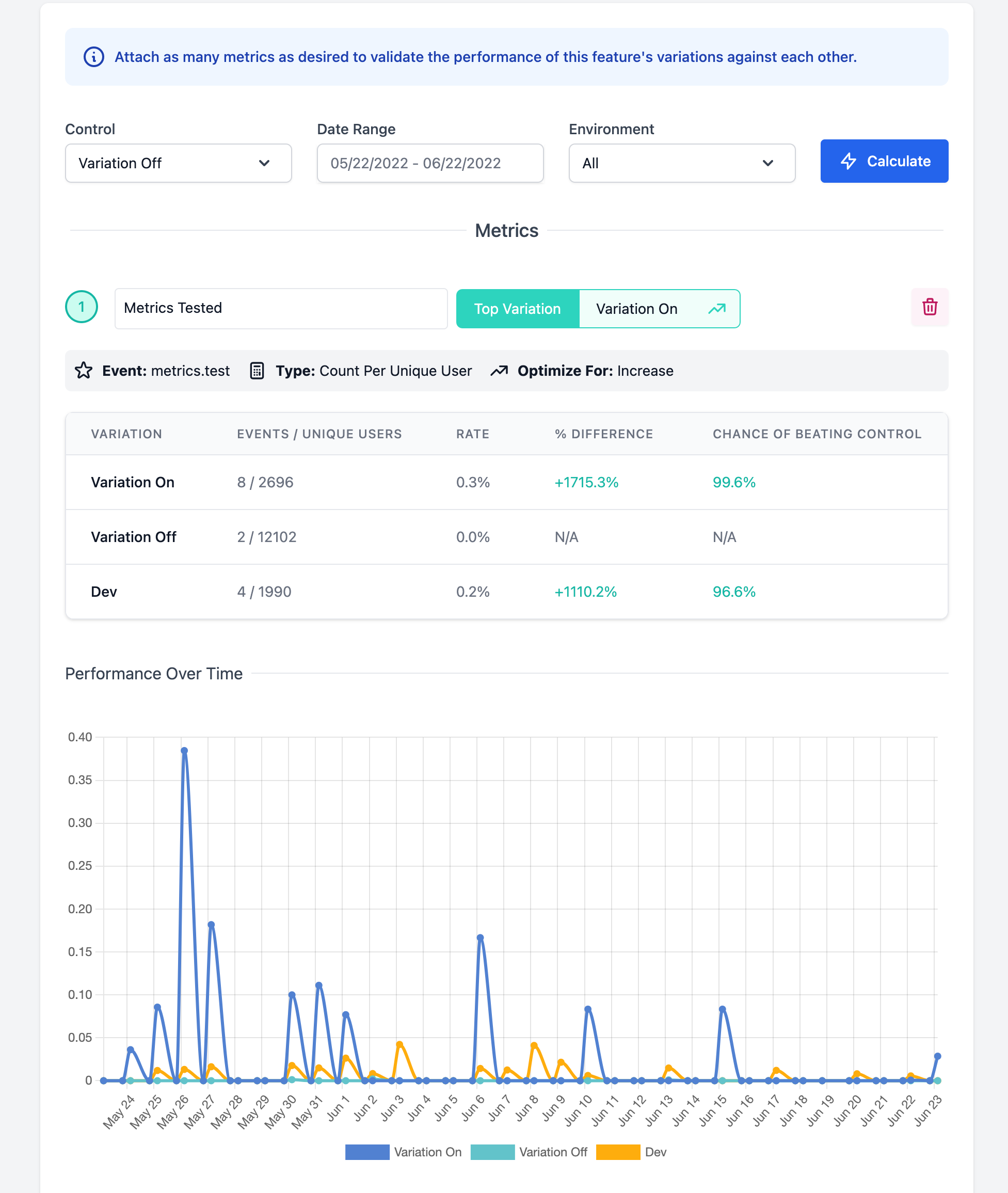Viewport: 1008px width, 1193px height.
Task: Click the Jun 8 Dev data point
Action: click(x=534, y=1045)
